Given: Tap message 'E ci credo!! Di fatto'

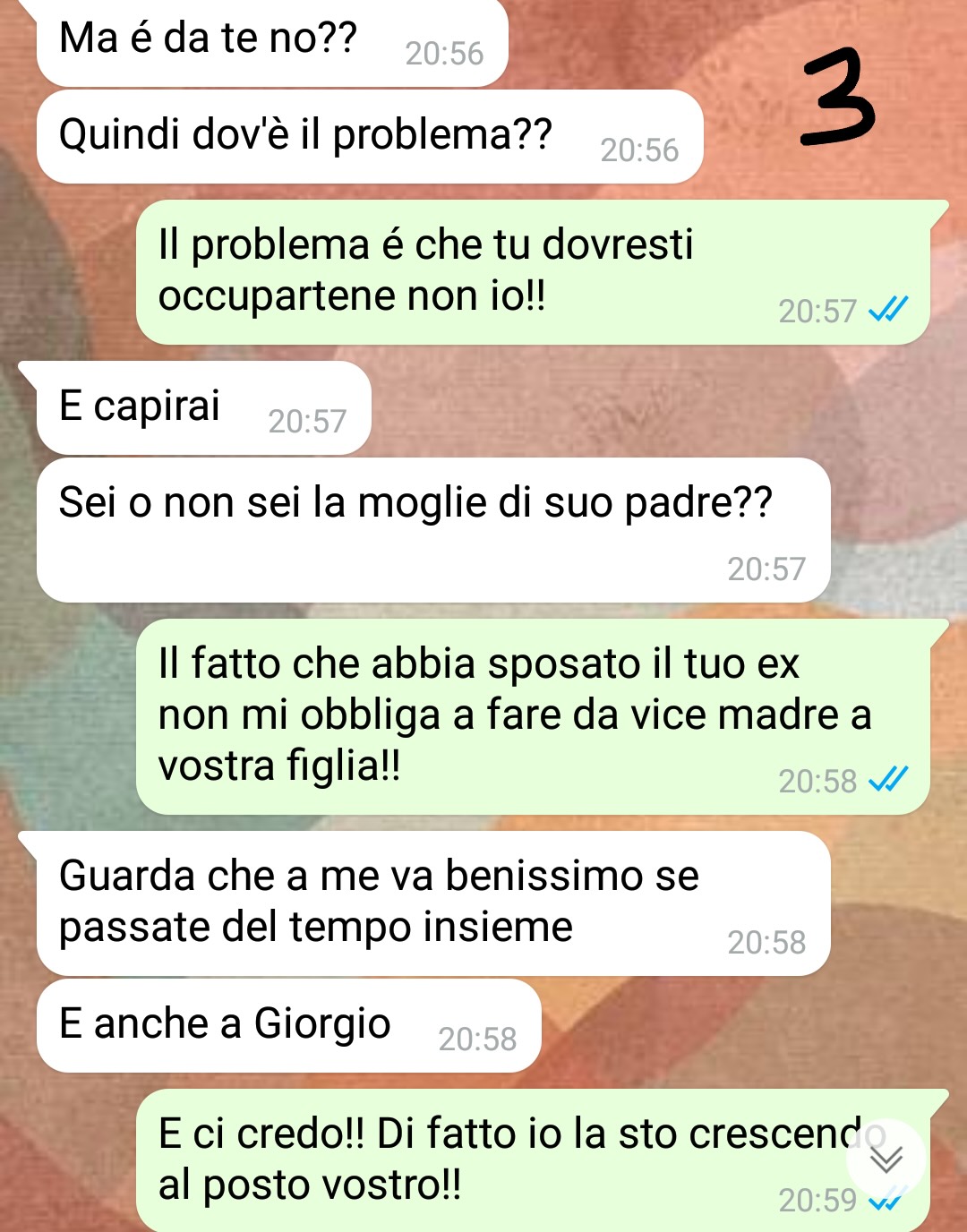Looking at the screenshot, I should (533, 1160).
